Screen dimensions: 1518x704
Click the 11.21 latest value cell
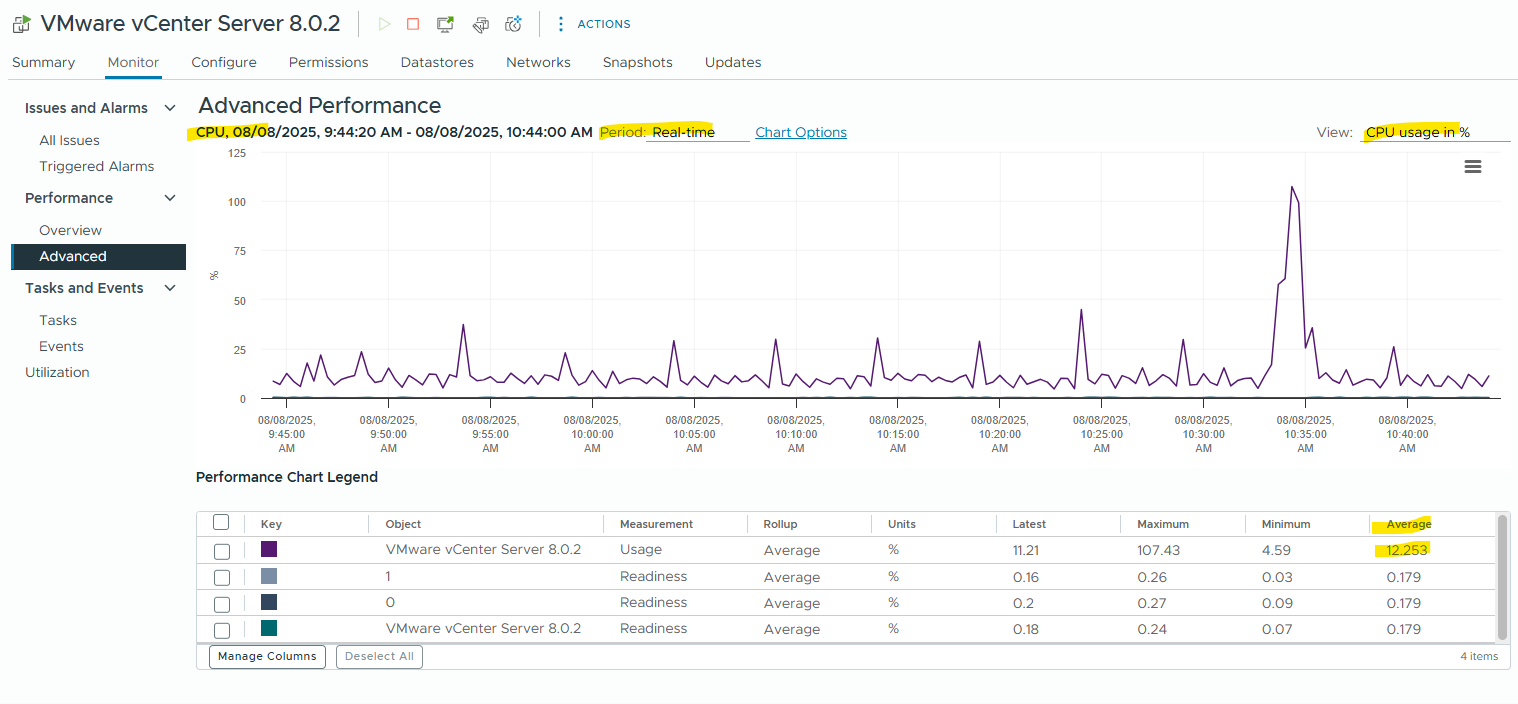(1026, 550)
